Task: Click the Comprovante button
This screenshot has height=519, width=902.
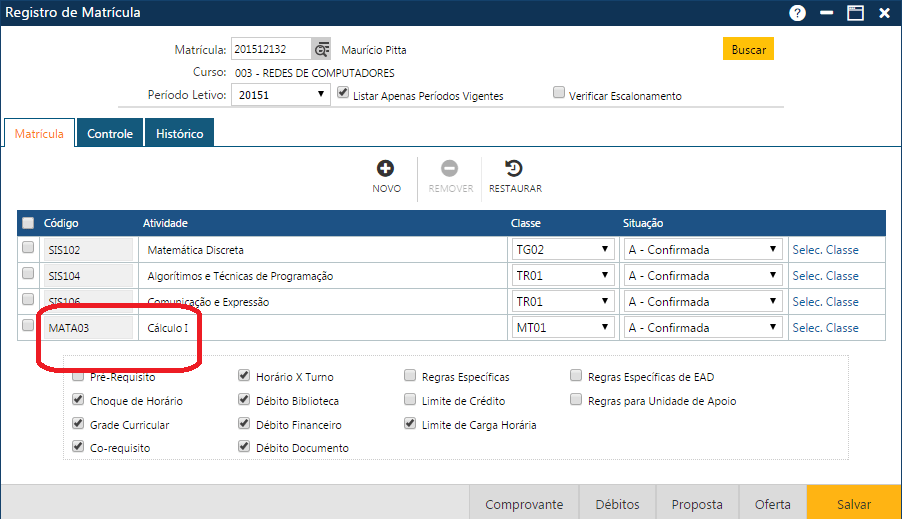Action: click(524, 503)
